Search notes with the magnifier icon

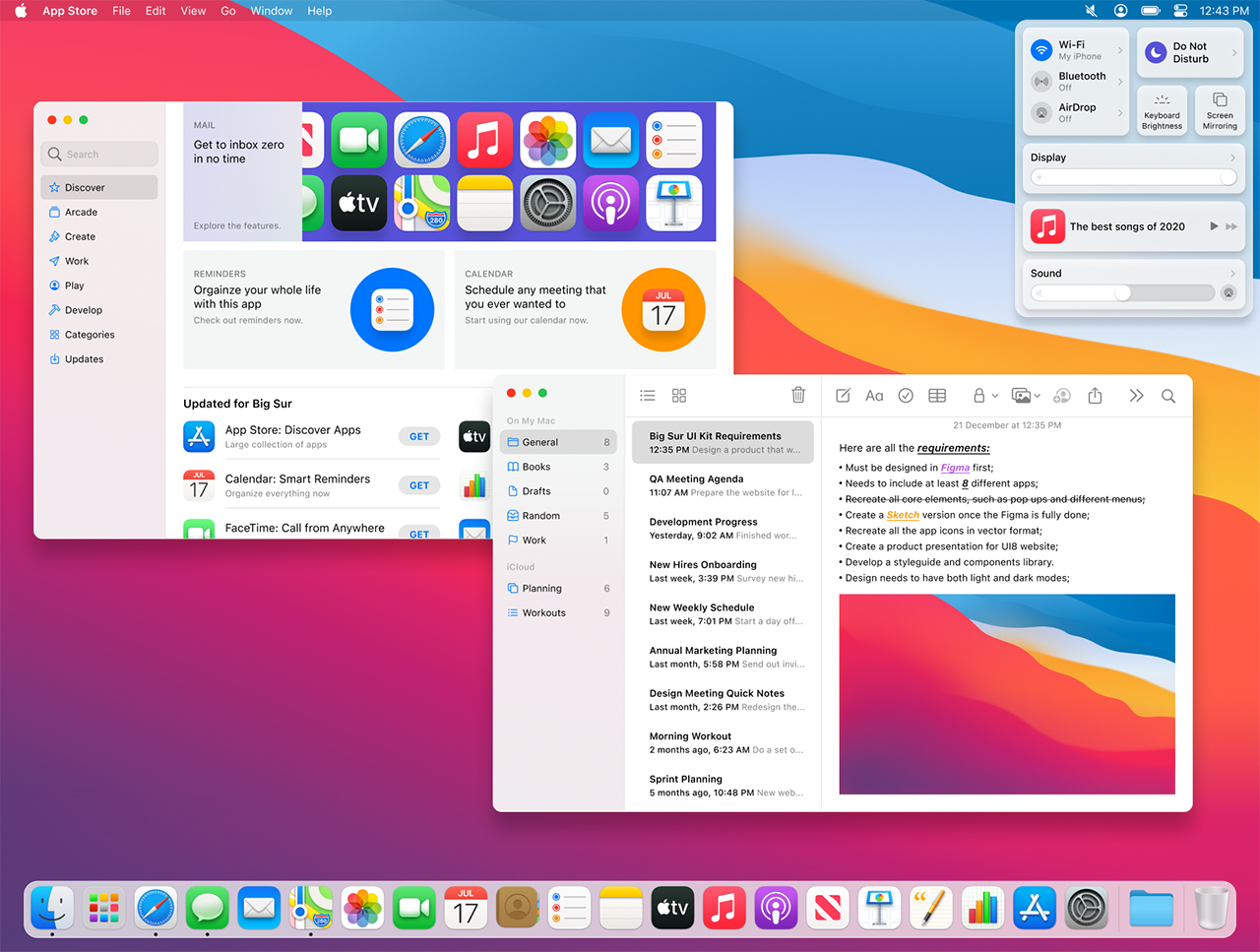coord(1168,396)
